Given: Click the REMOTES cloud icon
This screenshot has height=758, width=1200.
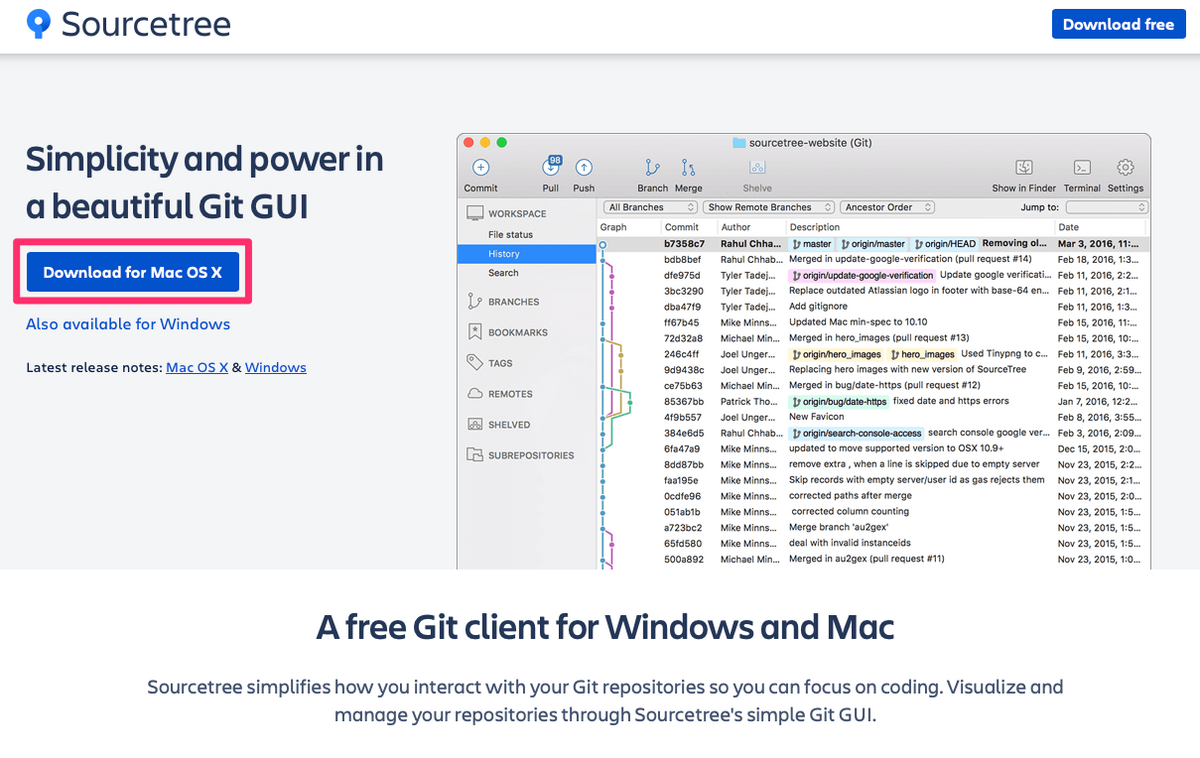Looking at the screenshot, I should [474, 394].
